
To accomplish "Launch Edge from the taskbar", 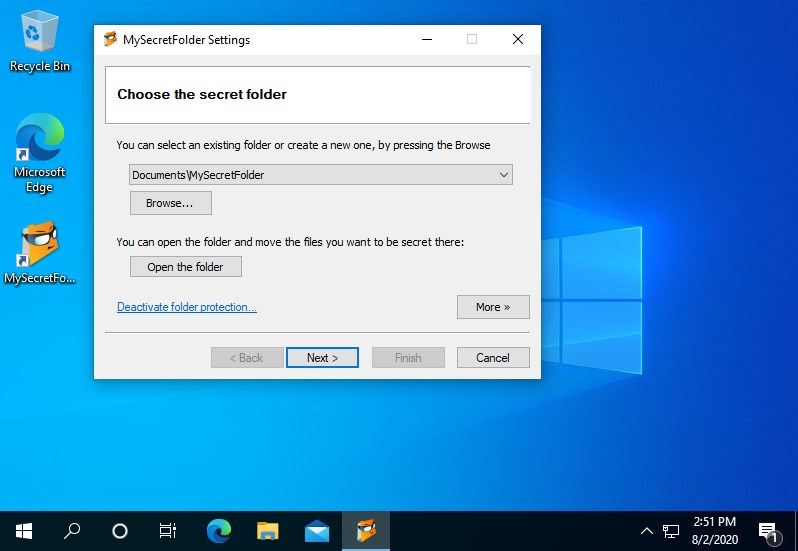I will tap(219, 531).
